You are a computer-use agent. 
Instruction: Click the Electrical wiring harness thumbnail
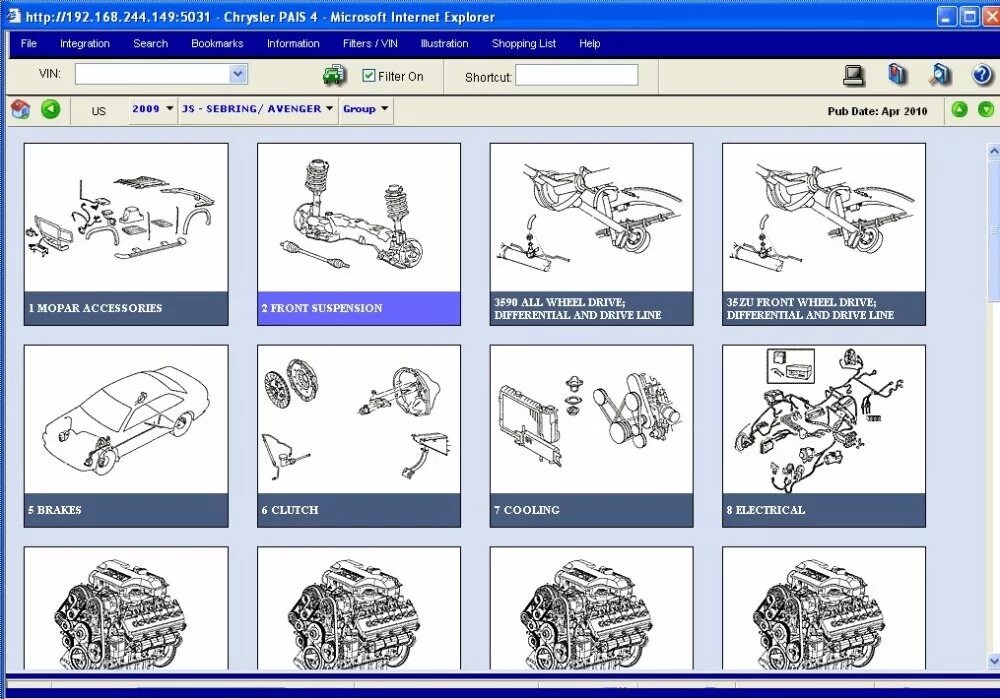(x=824, y=420)
